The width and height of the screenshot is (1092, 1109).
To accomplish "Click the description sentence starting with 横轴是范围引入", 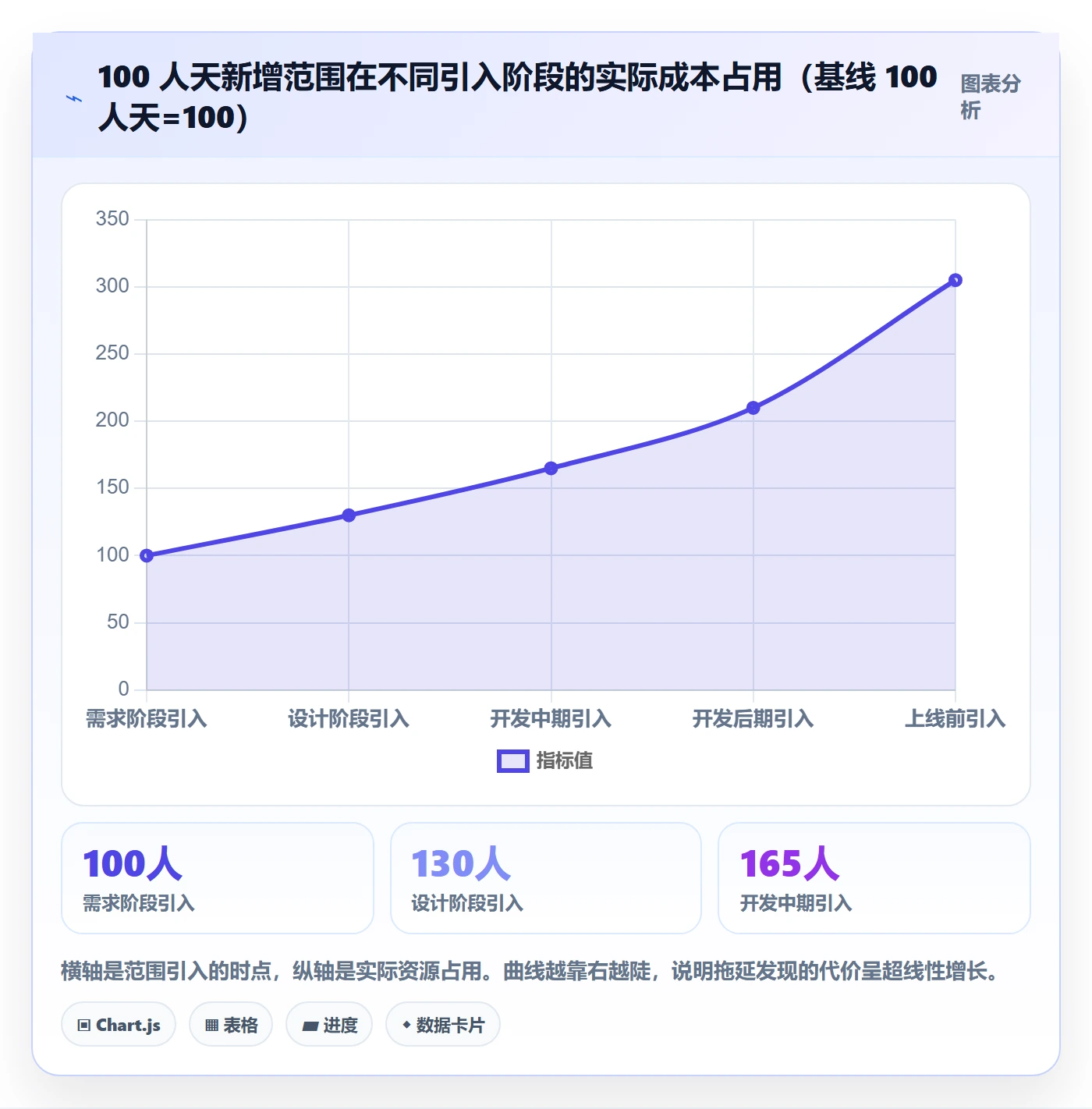I will (530, 971).
